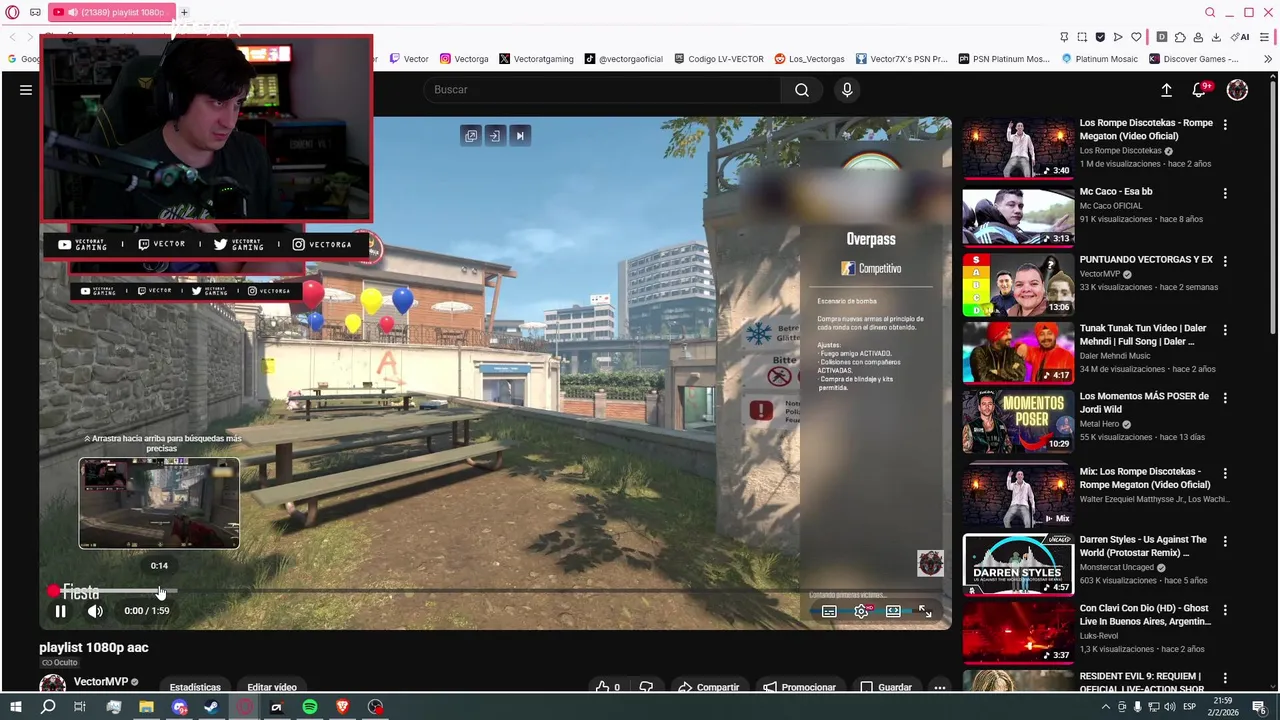Click the Compartir share button
Viewport: 1280px width, 720px height.
click(708, 687)
